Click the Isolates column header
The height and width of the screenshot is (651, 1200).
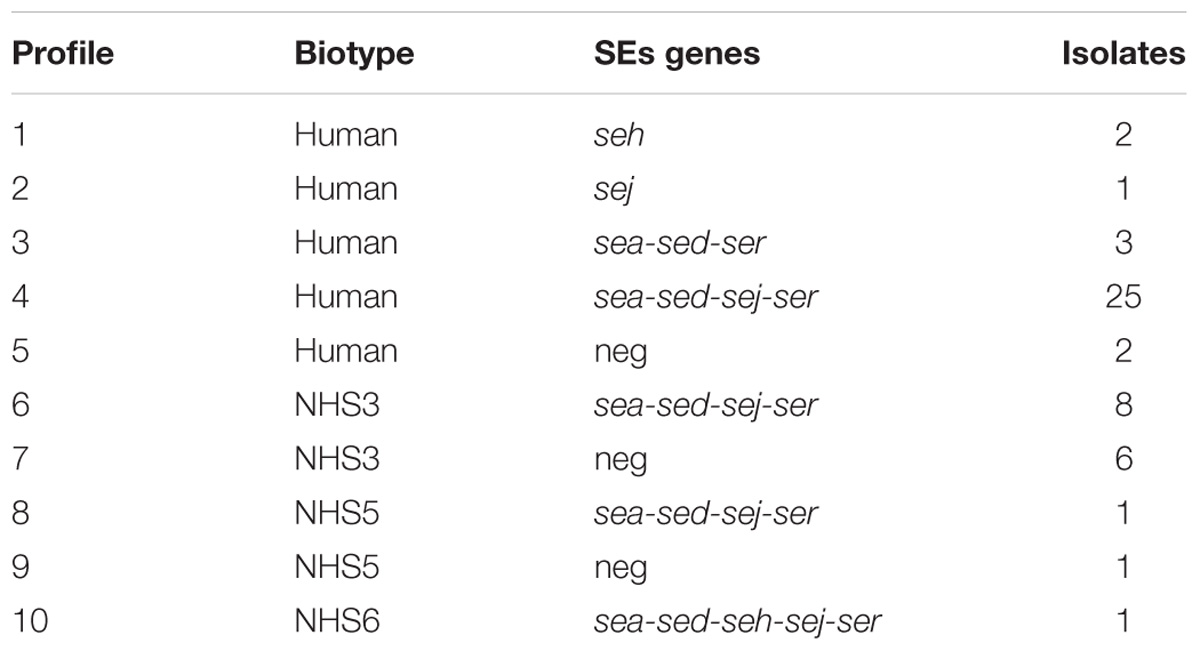tap(1123, 54)
